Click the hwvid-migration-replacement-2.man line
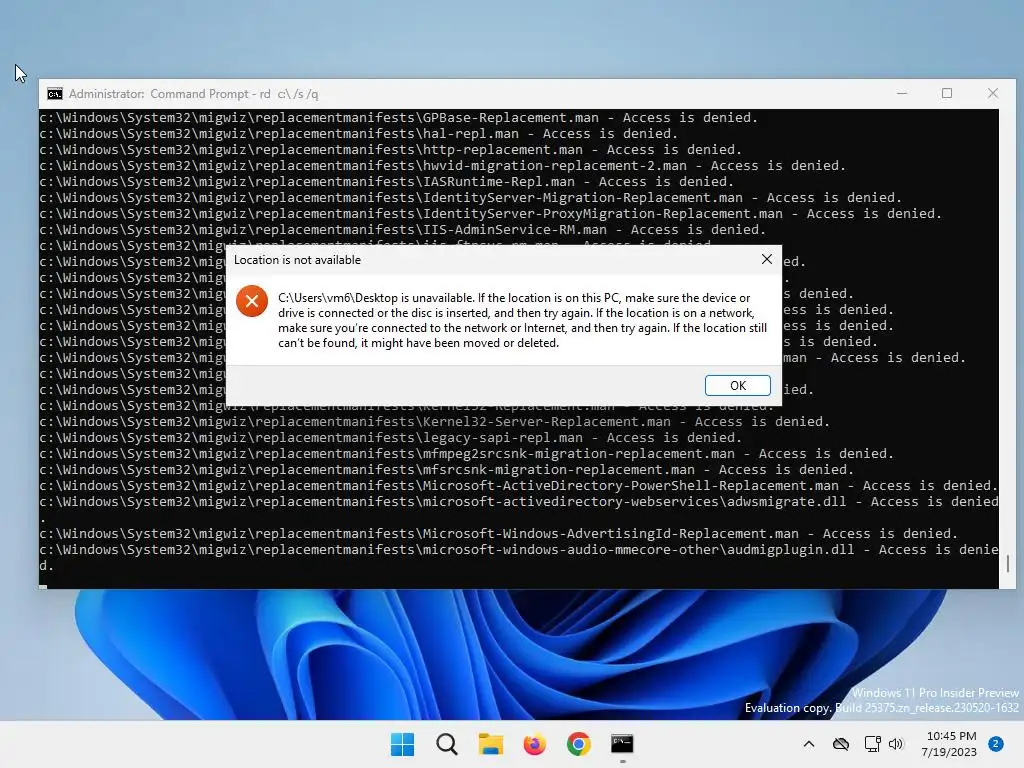This screenshot has width=1024, height=768. [443, 165]
